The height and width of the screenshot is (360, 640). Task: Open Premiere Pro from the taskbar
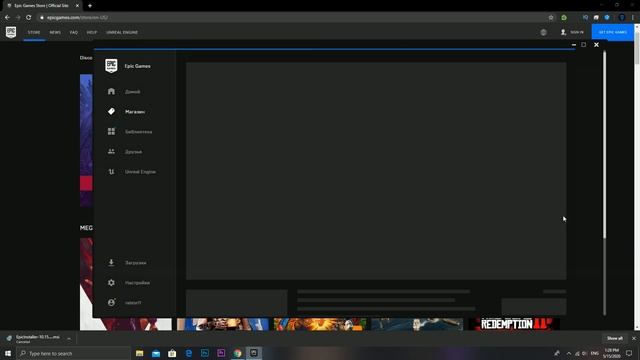click(221, 353)
